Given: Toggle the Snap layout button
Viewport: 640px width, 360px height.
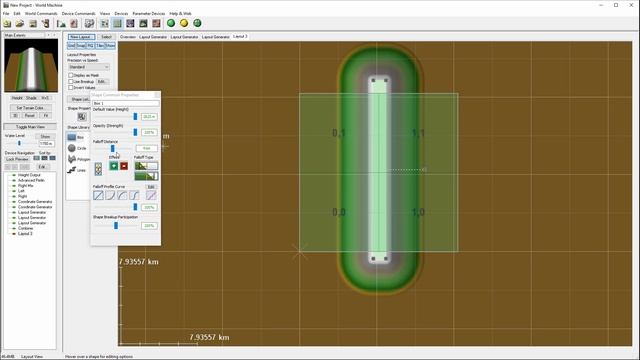Looking at the screenshot, I should [x=81, y=46].
